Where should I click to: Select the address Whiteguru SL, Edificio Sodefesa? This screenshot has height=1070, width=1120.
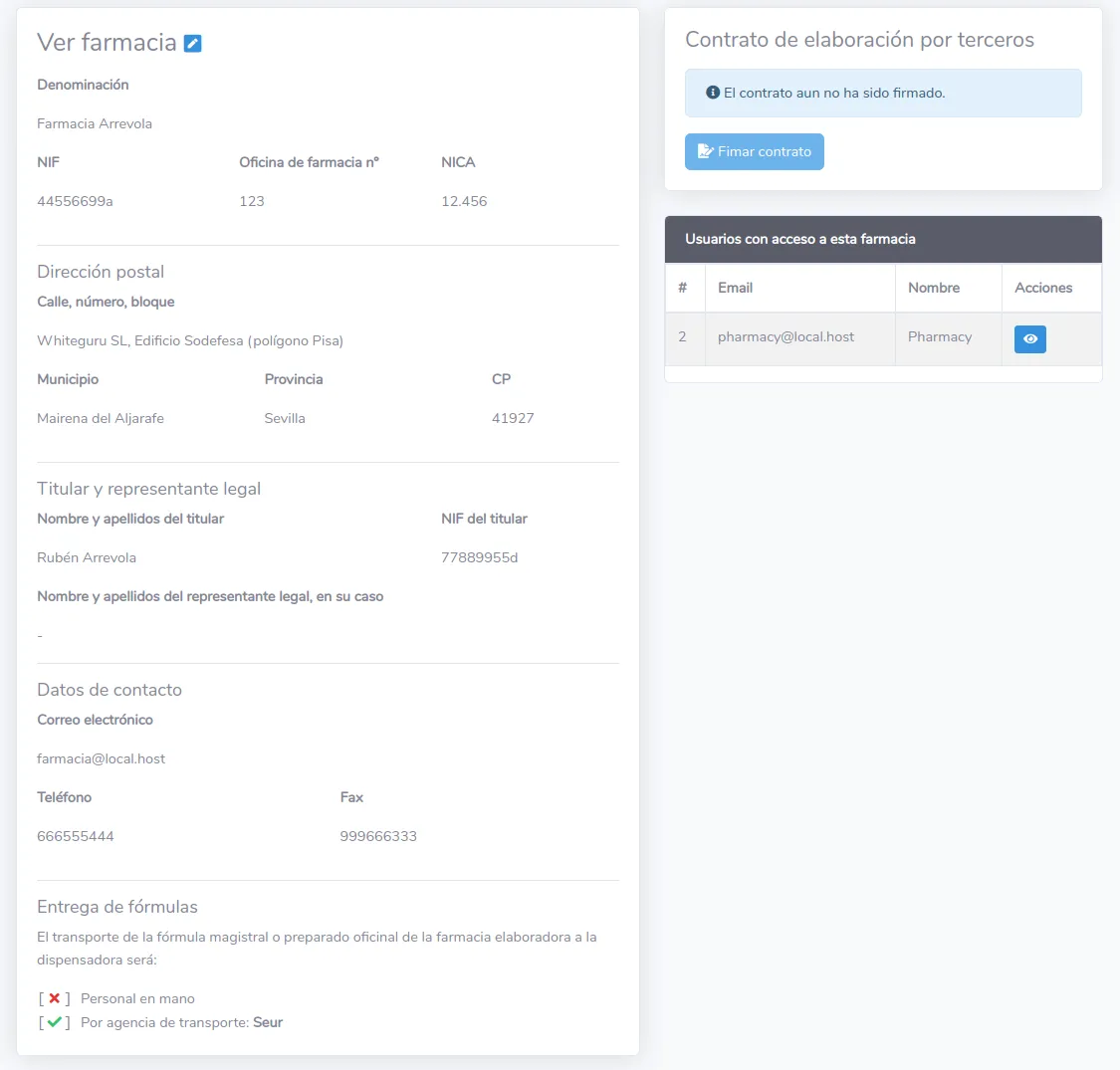point(190,340)
